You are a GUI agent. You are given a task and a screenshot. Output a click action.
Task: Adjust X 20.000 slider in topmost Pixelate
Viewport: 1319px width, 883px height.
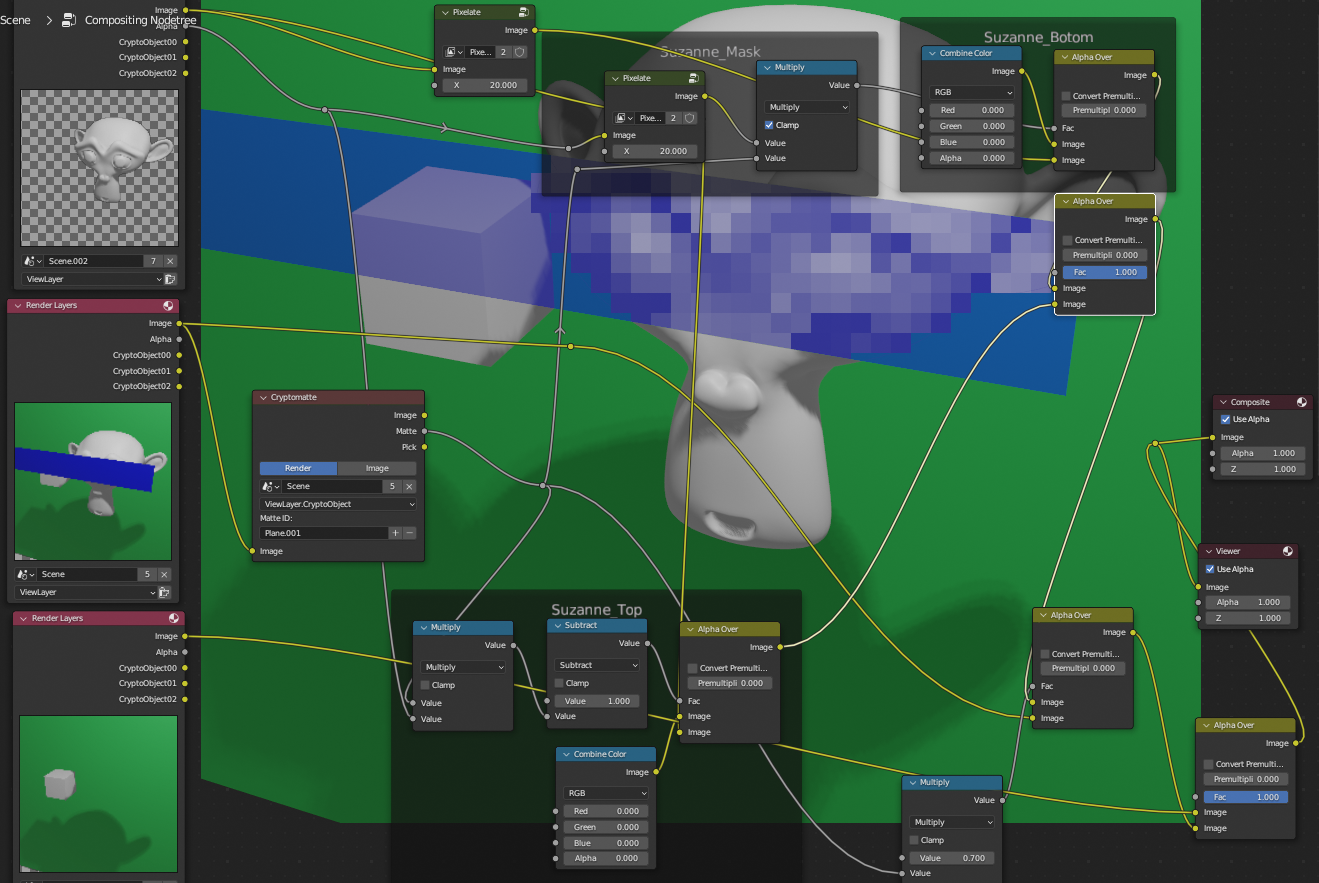coord(485,85)
